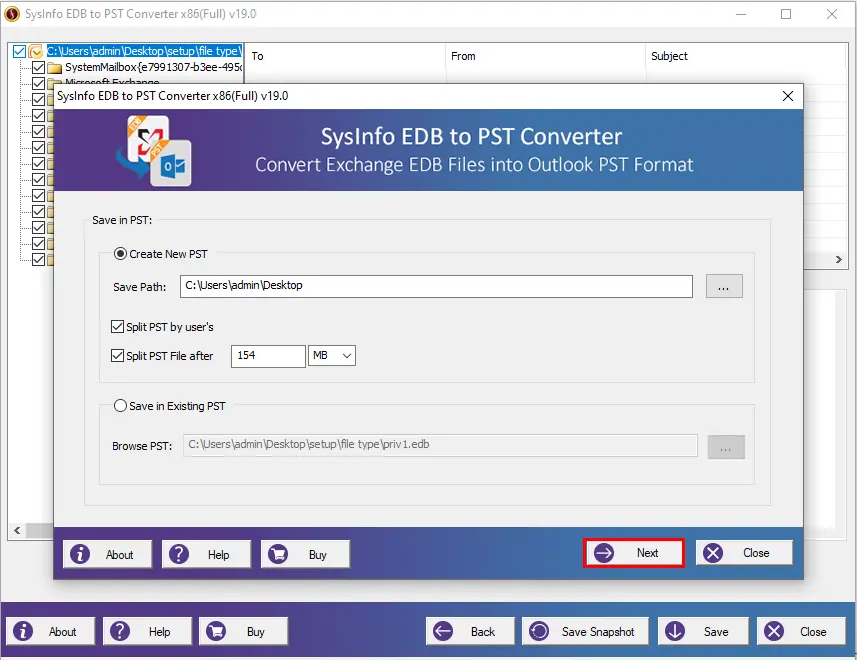Click About in the main window bottom bar
The width and height of the screenshot is (857, 660).
[x=50, y=632]
